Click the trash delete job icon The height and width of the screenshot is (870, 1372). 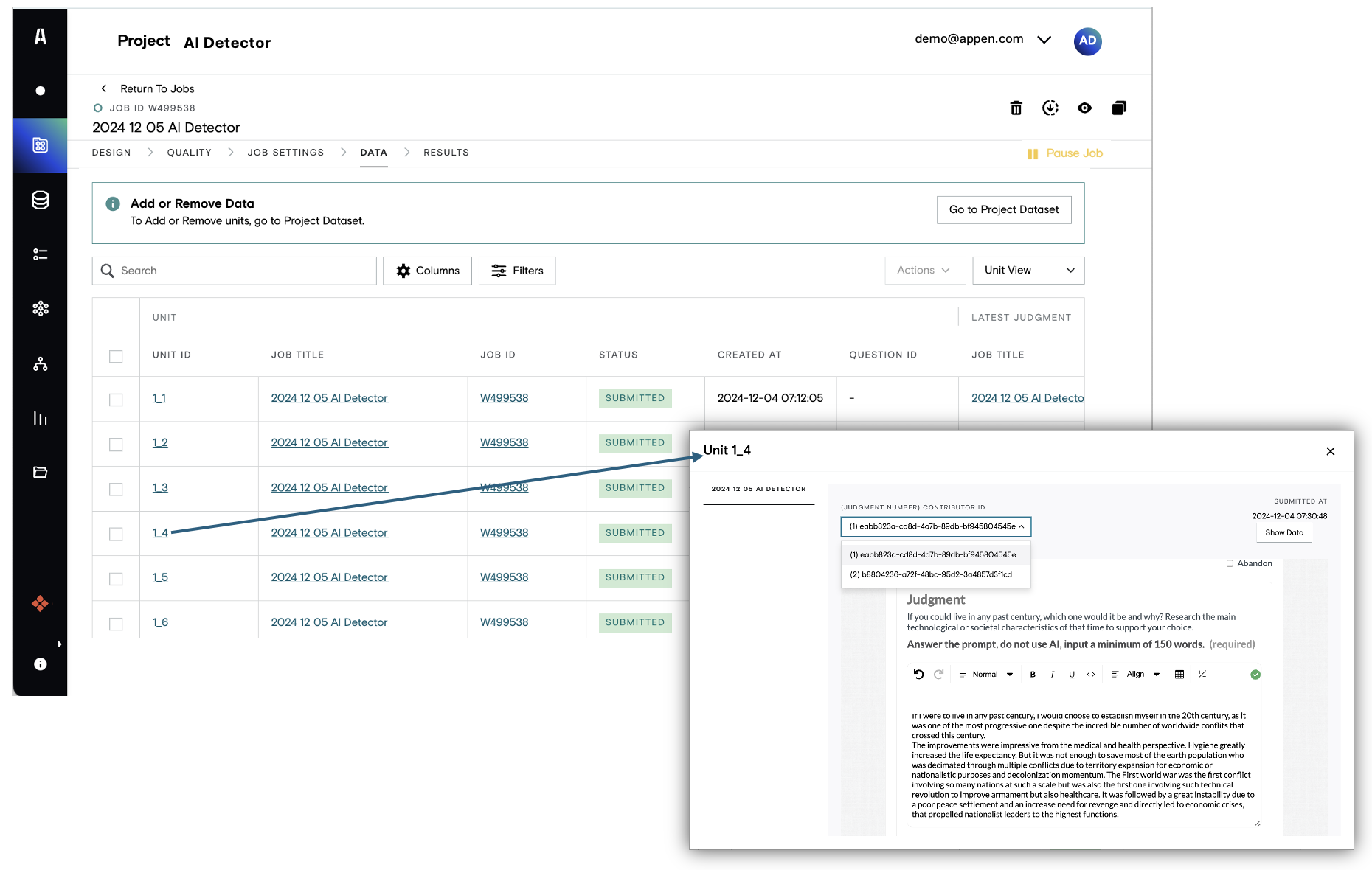(x=1016, y=108)
